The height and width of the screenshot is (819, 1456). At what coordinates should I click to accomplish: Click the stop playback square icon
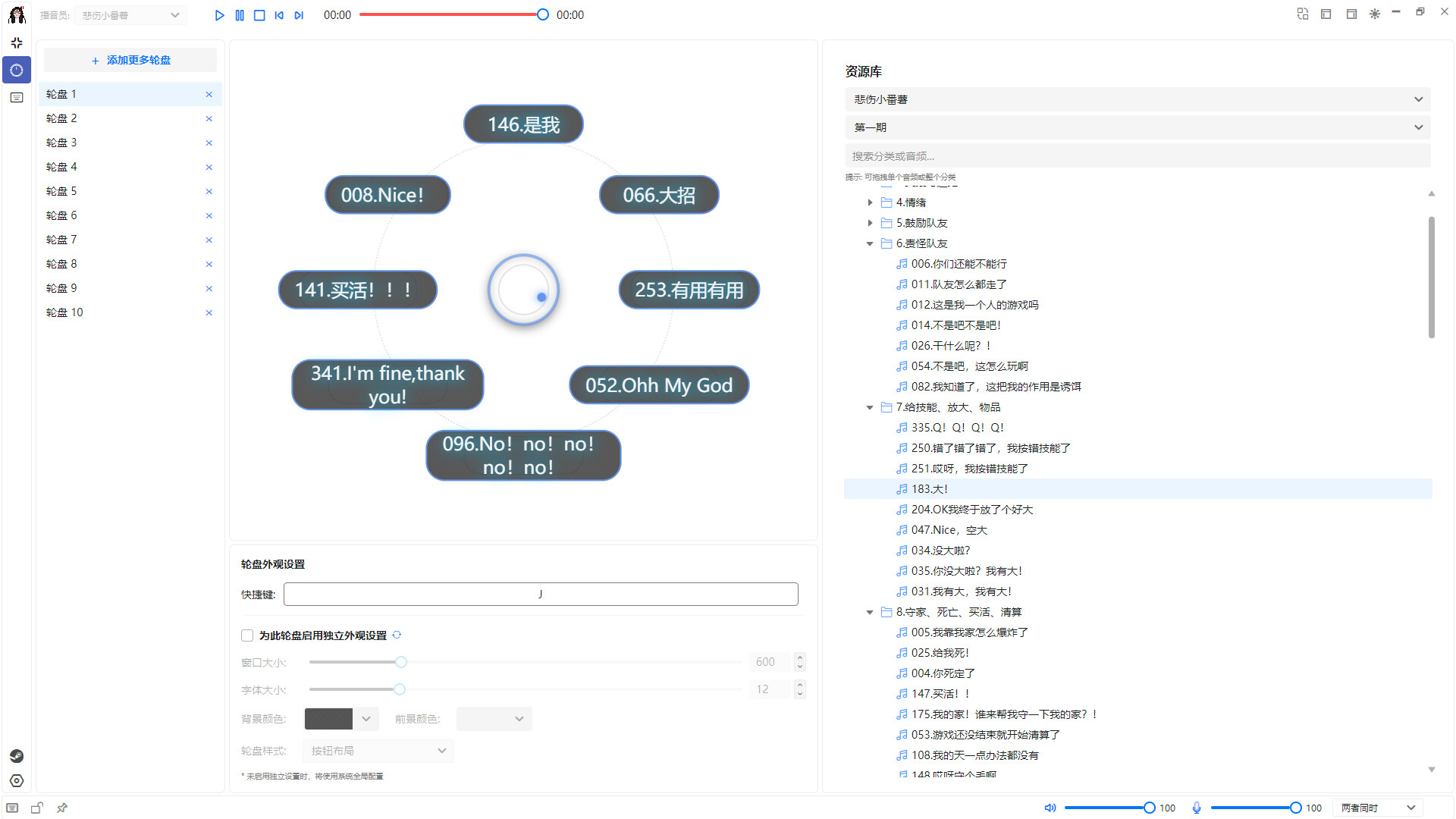259,15
